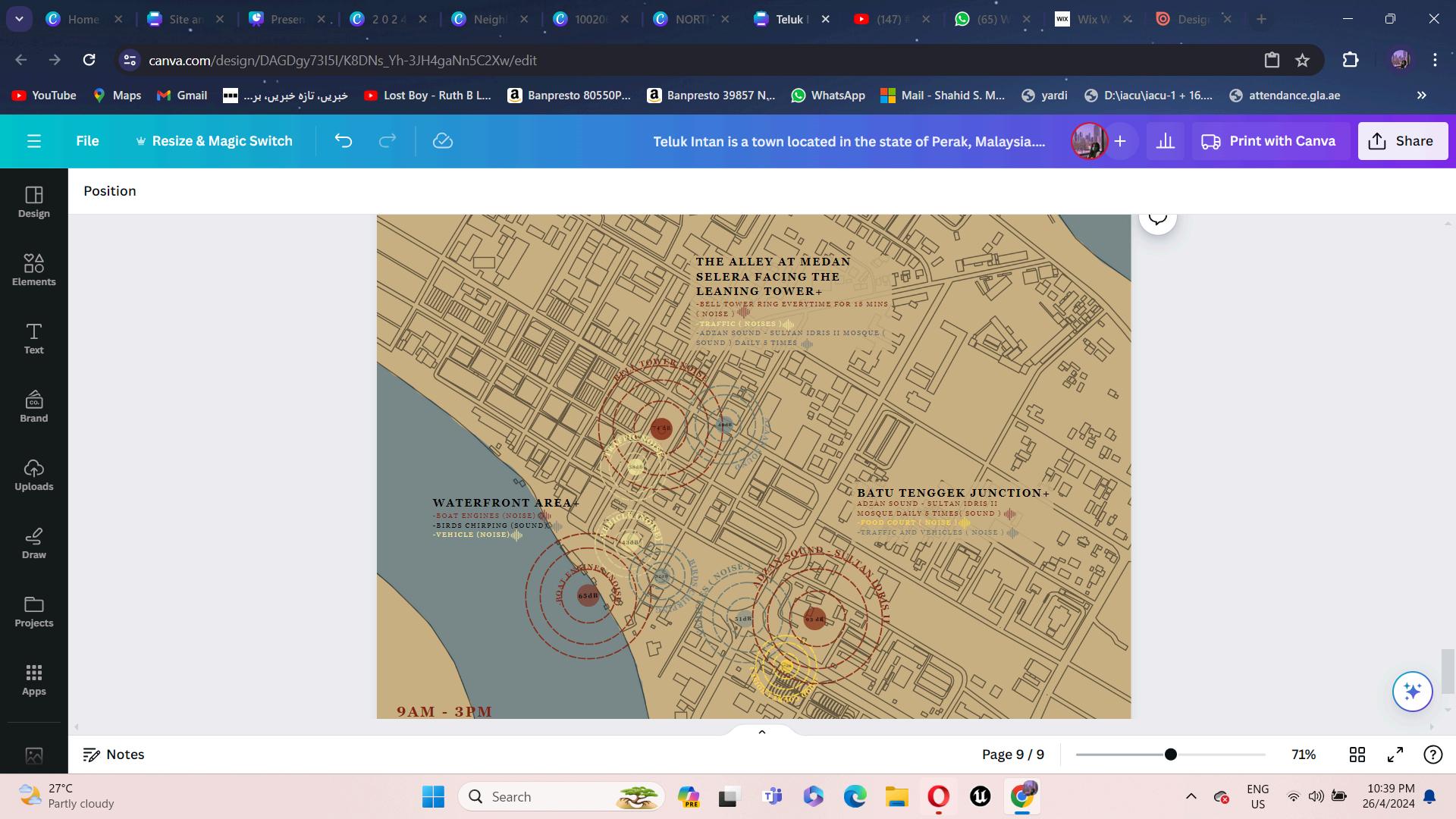The width and height of the screenshot is (1456, 819).
Task: Click the Undo arrow
Action: [344, 141]
